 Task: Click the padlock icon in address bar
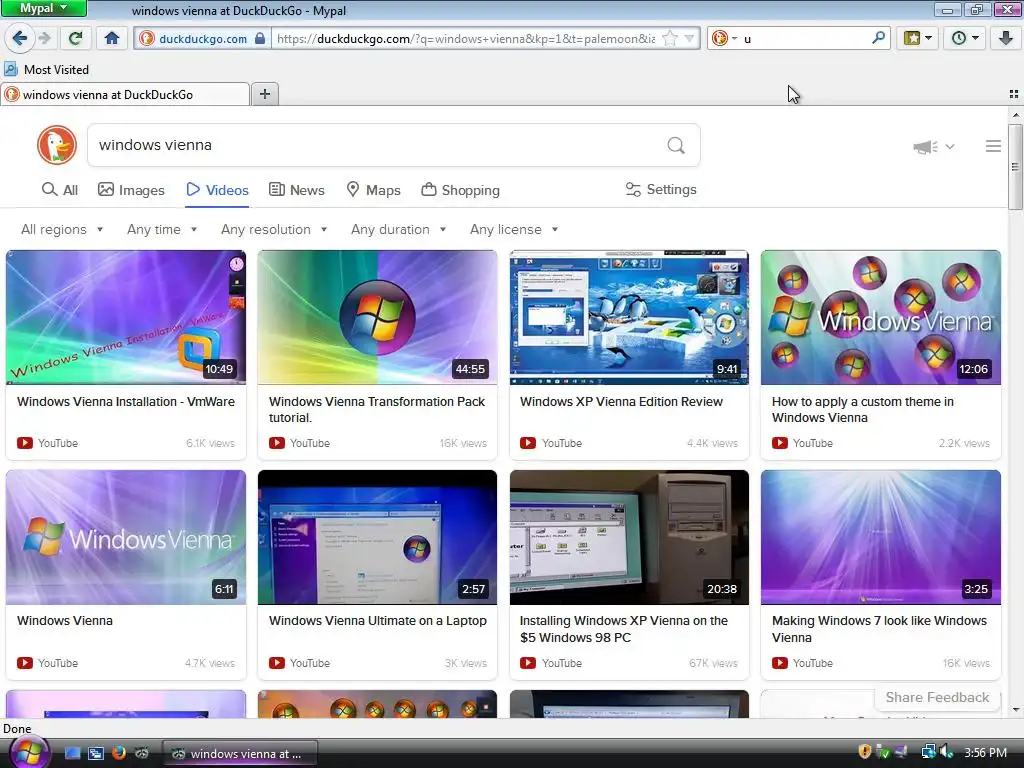click(x=260, y=38)
